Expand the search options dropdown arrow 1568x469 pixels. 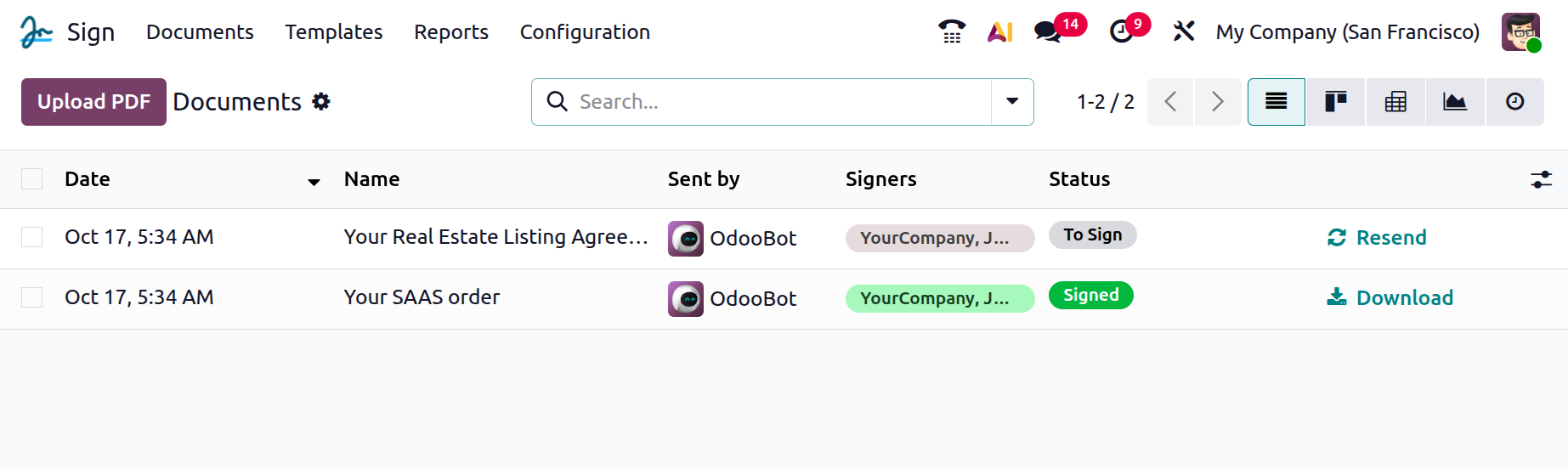pyautogui.click(x=1012, y=102)
